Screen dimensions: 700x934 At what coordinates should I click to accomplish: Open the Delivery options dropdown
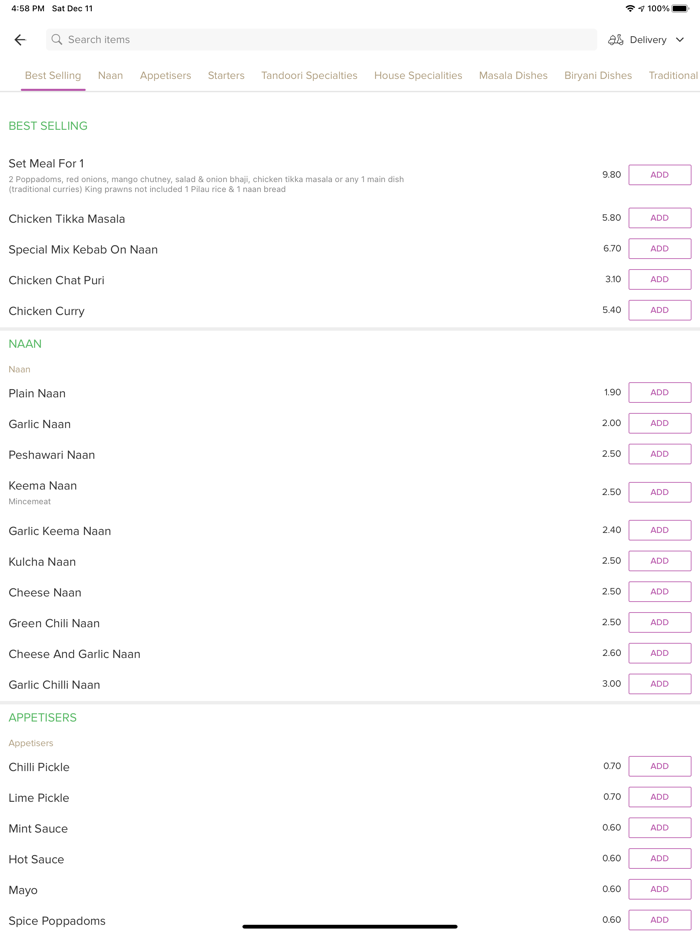click(648, 39)
